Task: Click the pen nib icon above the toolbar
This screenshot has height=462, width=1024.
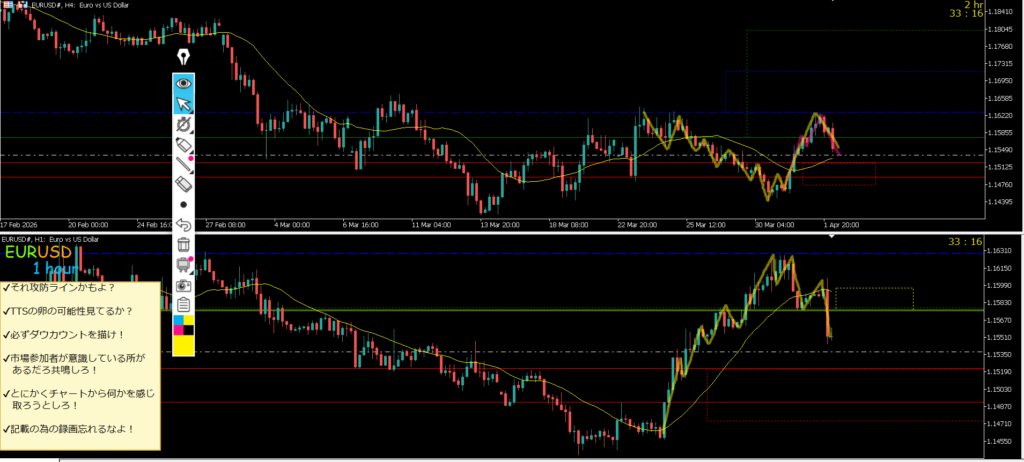Action: (183, 57)
